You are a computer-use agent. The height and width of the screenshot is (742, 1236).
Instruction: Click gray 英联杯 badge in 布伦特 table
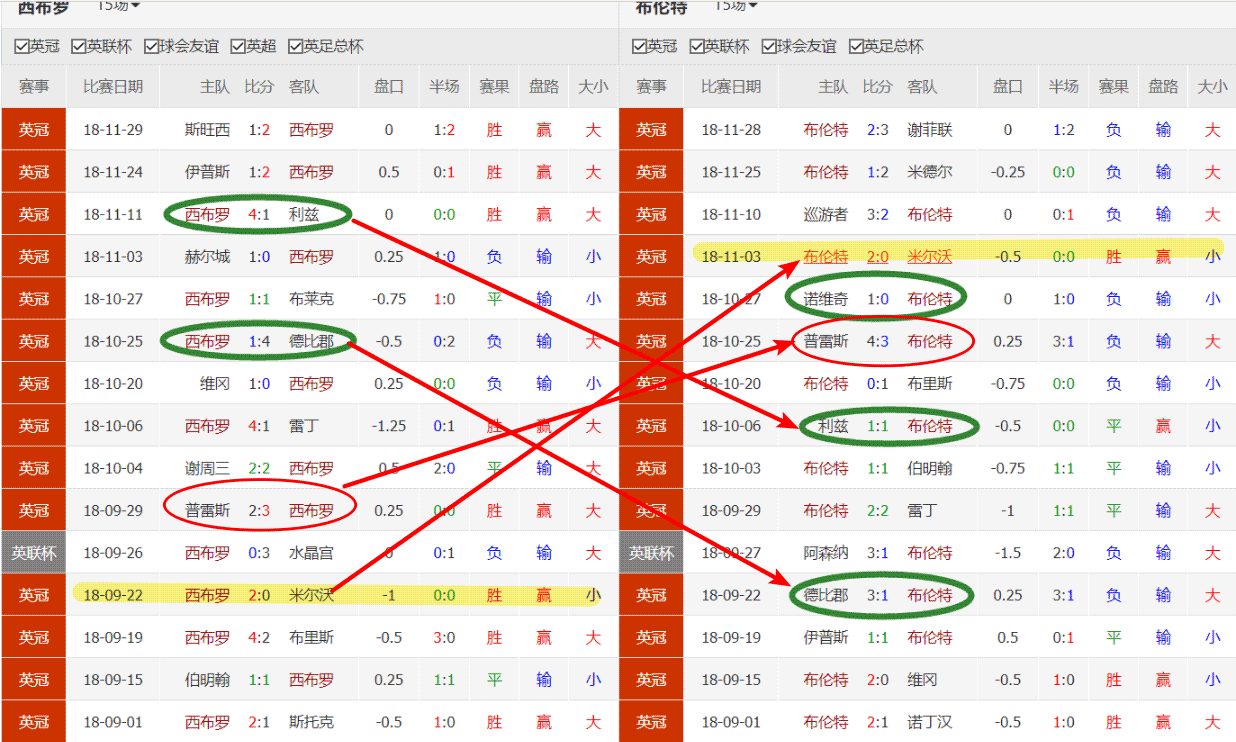[651, 553]
